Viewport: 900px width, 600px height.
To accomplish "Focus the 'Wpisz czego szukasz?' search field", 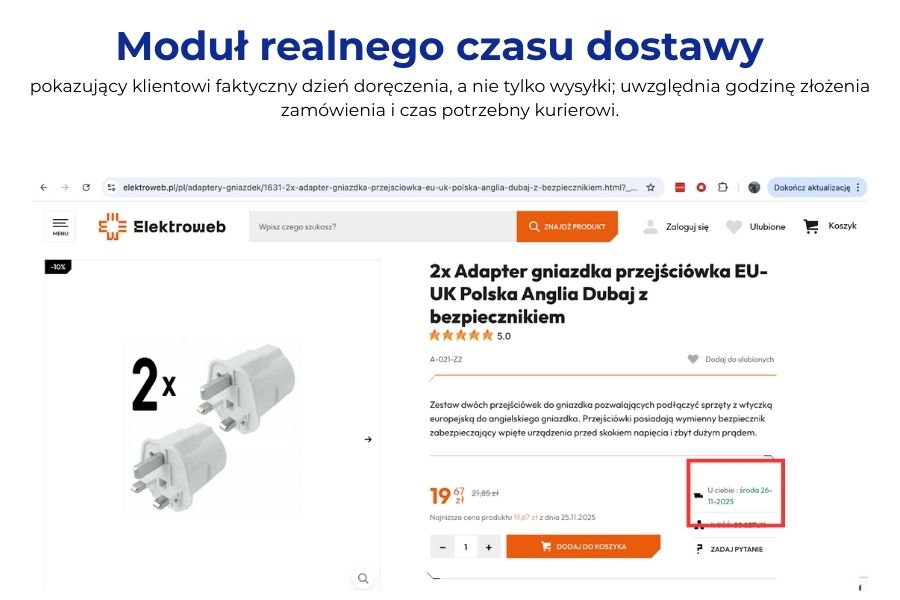I will click(x=383, y=226).
